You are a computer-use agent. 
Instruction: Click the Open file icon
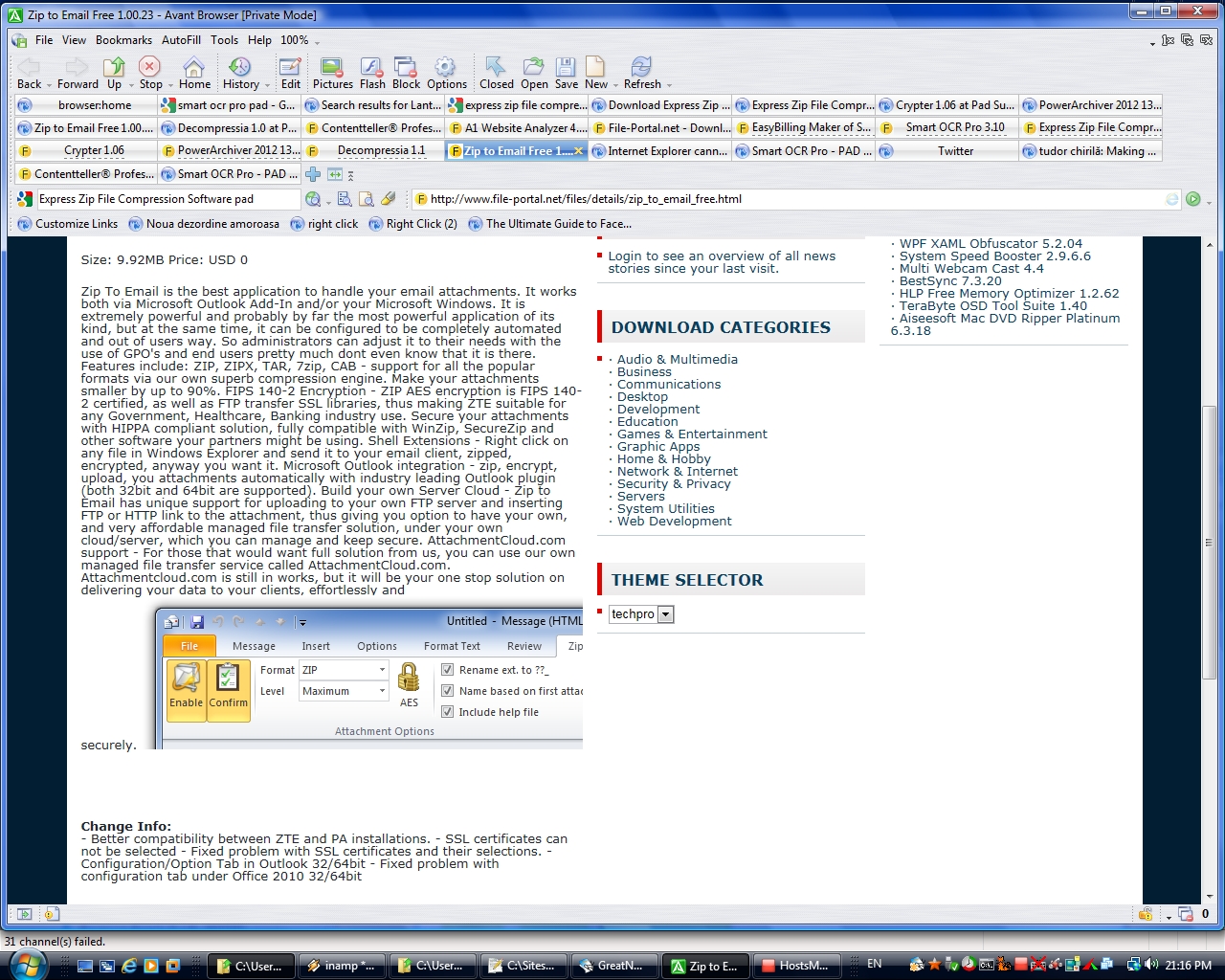[534, 66]
